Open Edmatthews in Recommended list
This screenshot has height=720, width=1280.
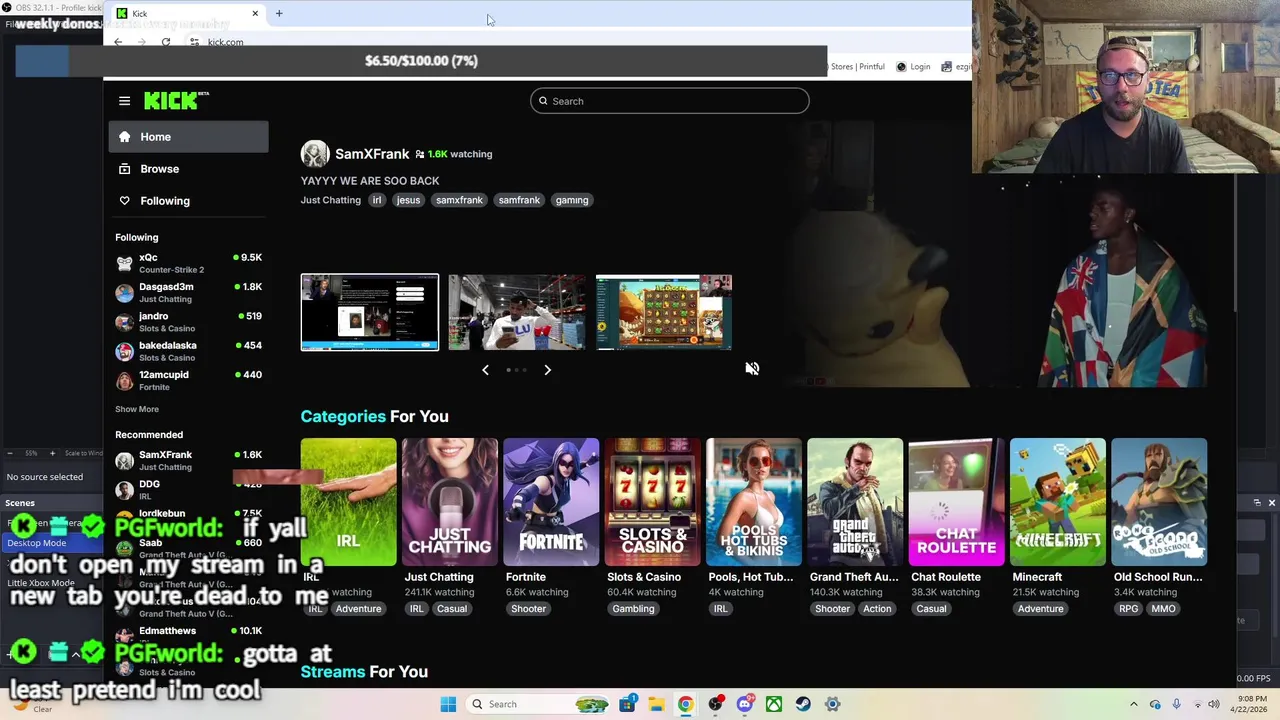[188, 636]
